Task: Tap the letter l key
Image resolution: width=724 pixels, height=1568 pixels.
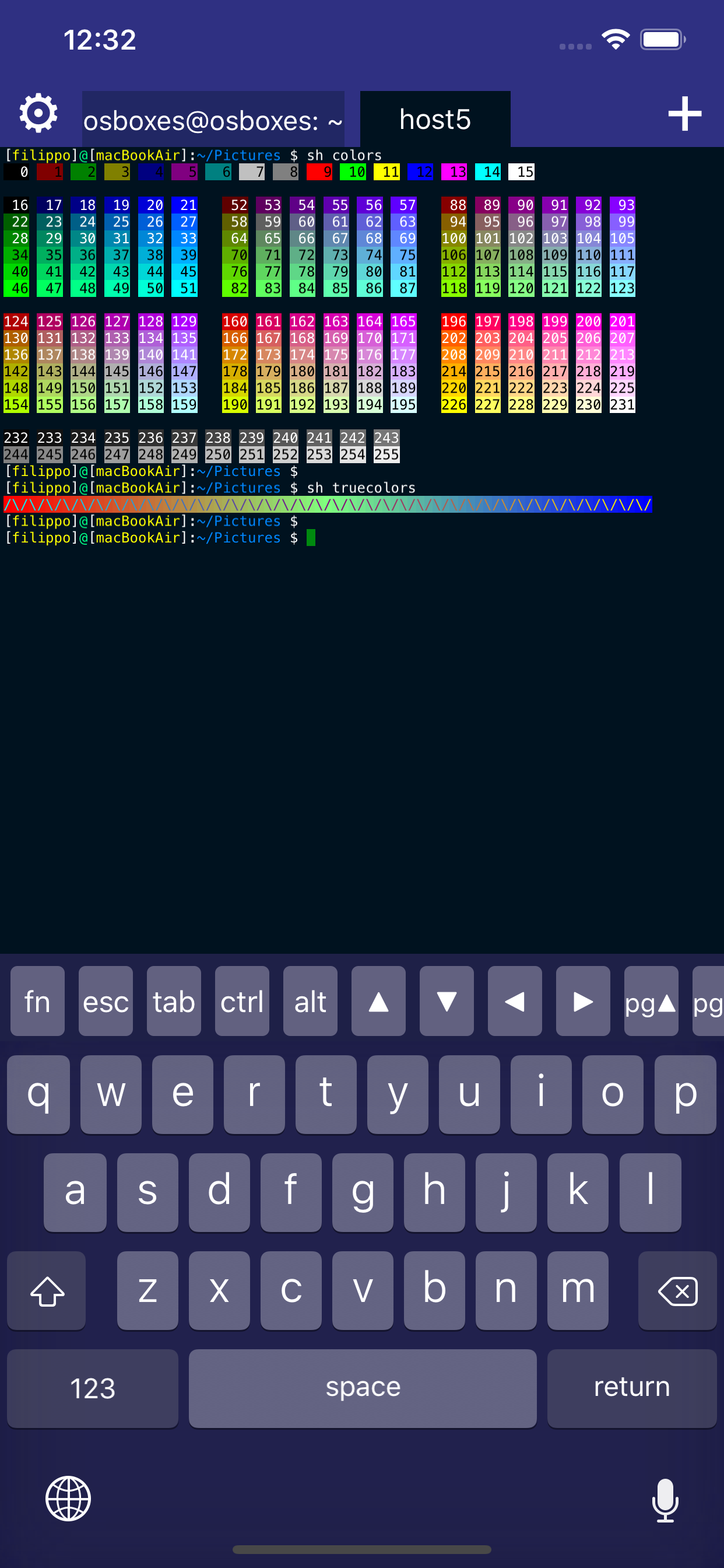Action: [650, 1192]
